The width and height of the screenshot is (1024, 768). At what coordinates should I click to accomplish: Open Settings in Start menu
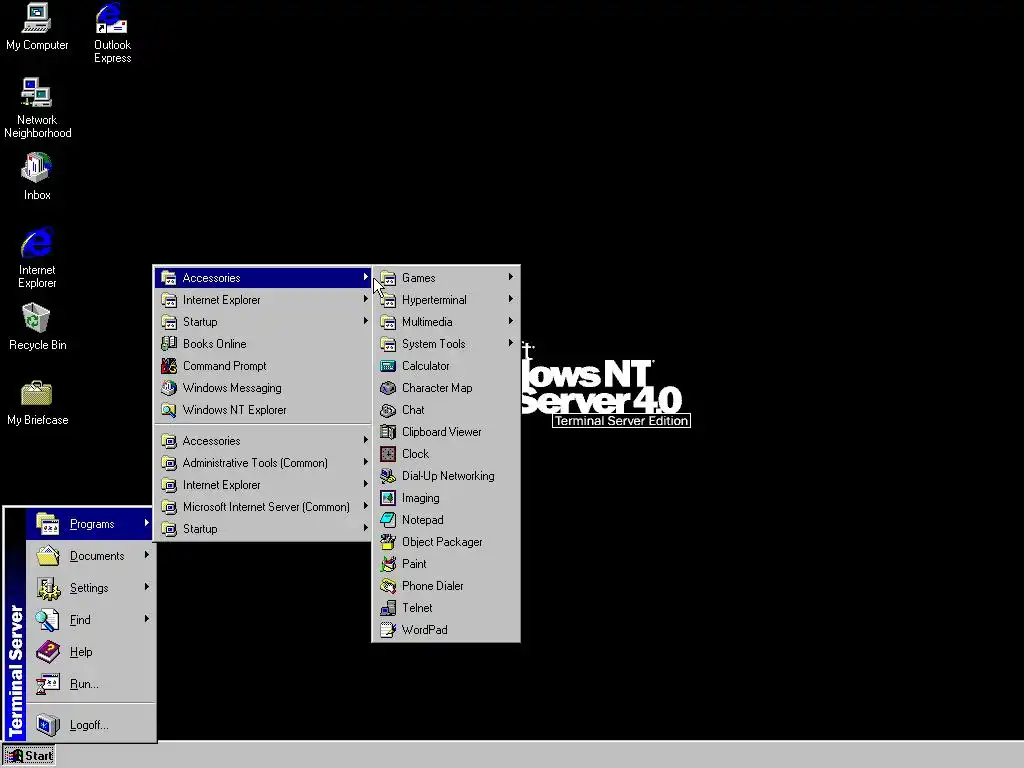90,588
